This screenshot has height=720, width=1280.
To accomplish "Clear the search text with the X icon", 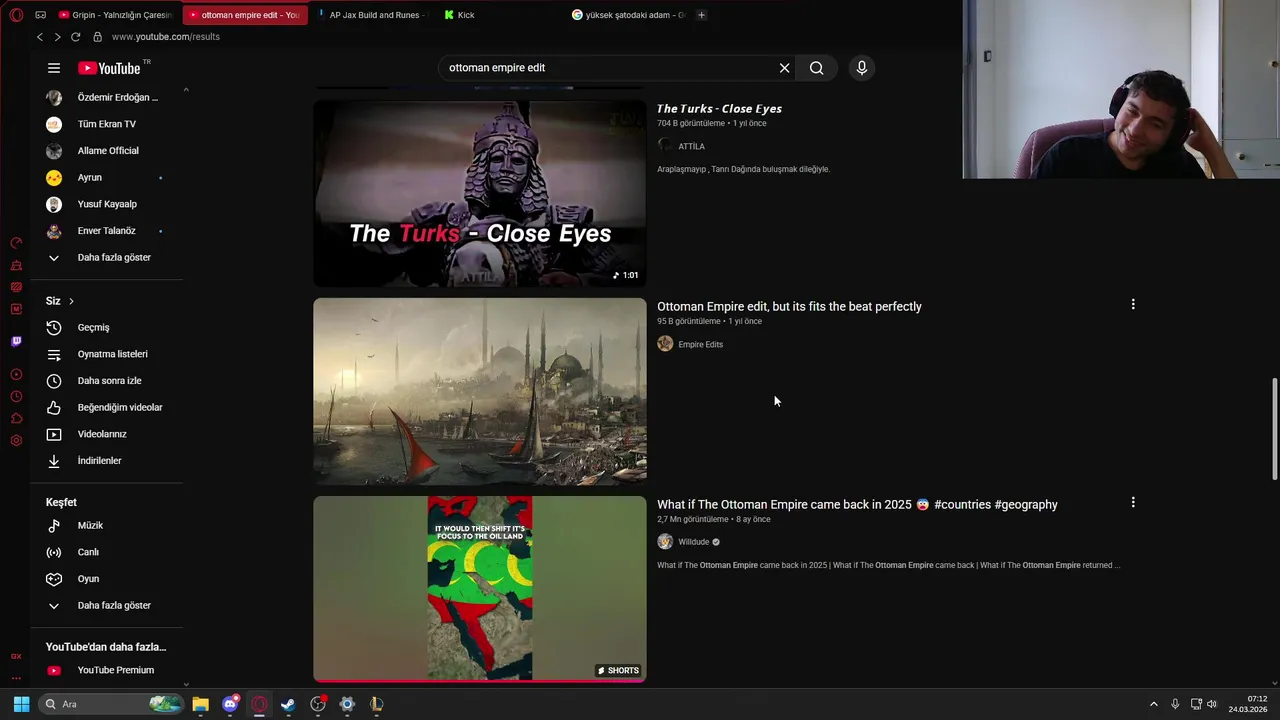I will pos(784,68).
